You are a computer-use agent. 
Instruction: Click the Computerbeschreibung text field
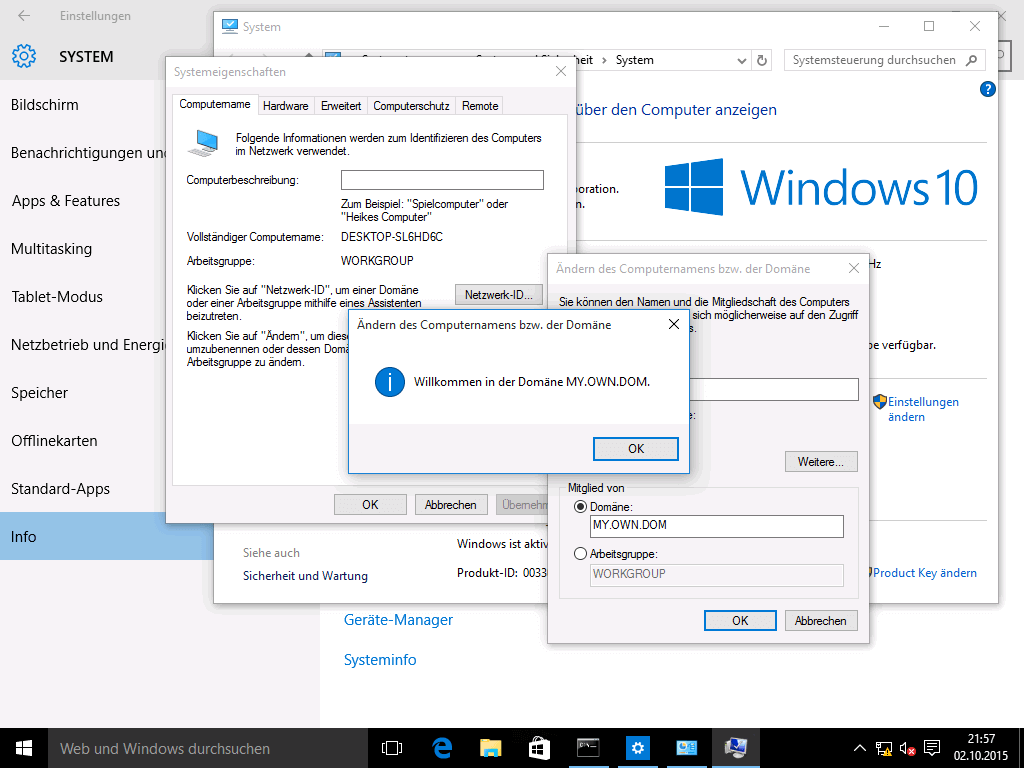click(442, 180)
